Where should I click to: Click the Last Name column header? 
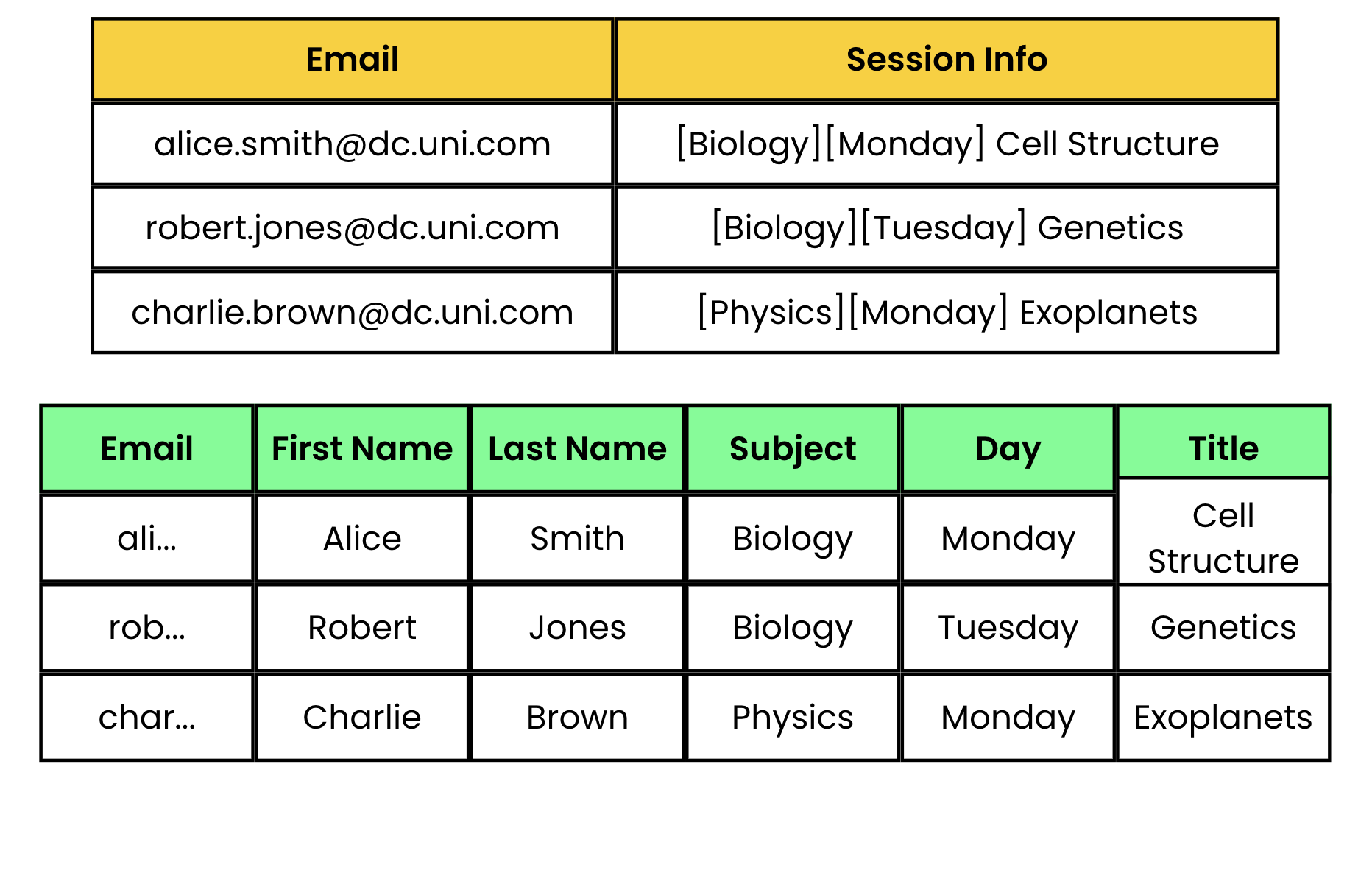pos(577,448)
